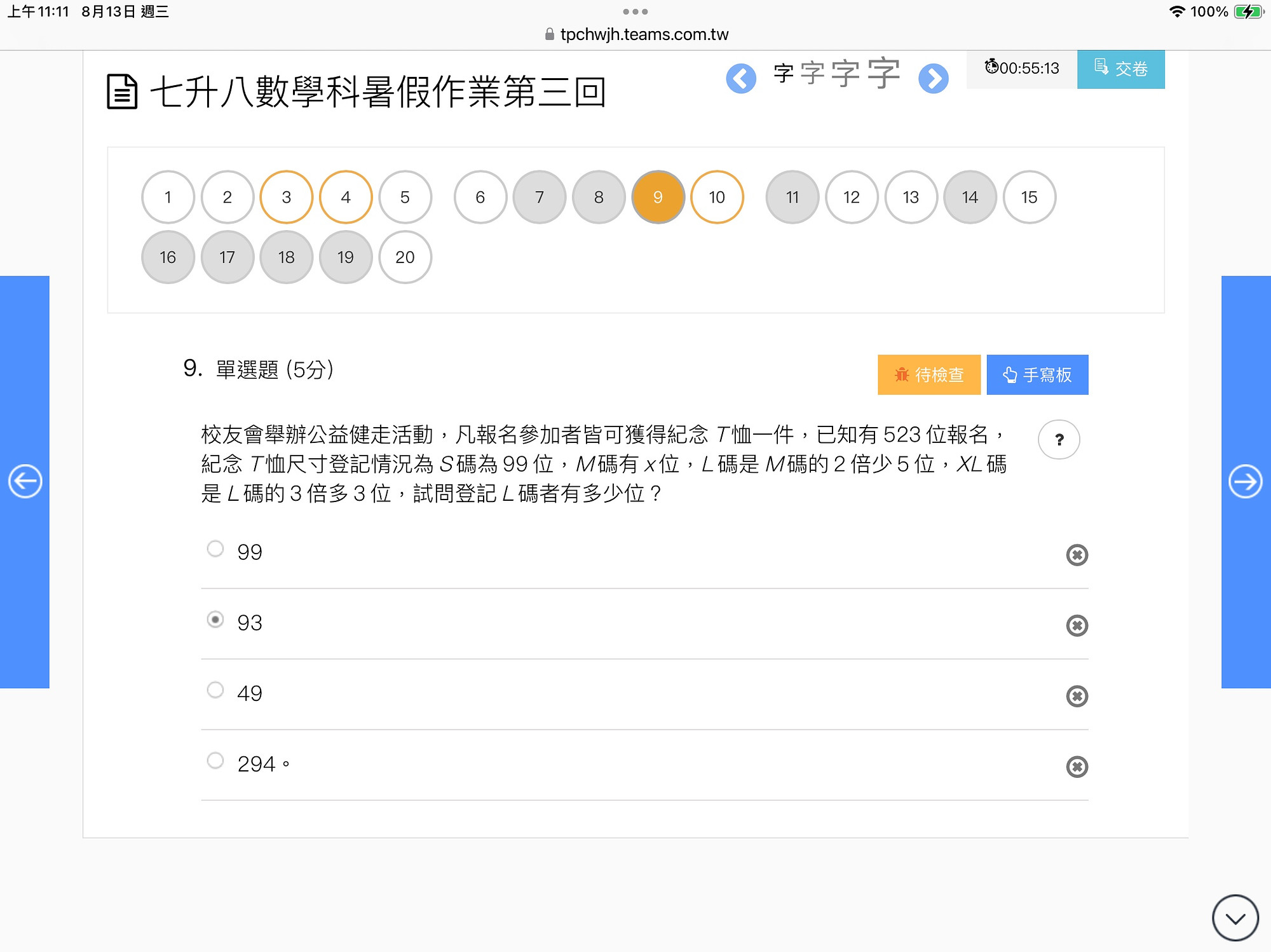Screen dimensions: 1271x952
Task: Select current question 9 bubble
Action: pos(658,197)
